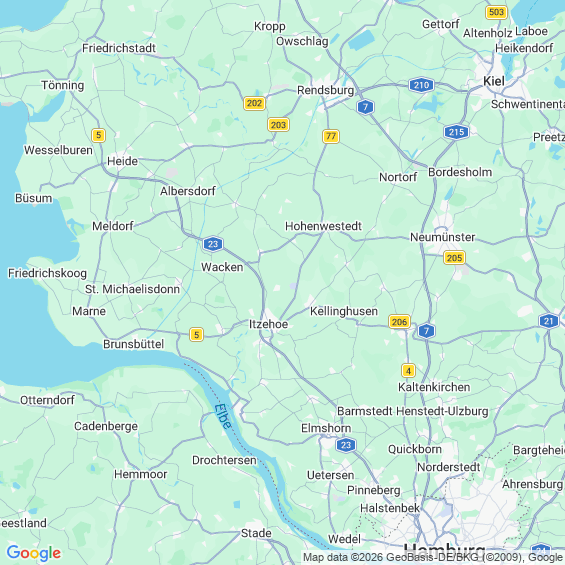Click the Google logo

34,553
